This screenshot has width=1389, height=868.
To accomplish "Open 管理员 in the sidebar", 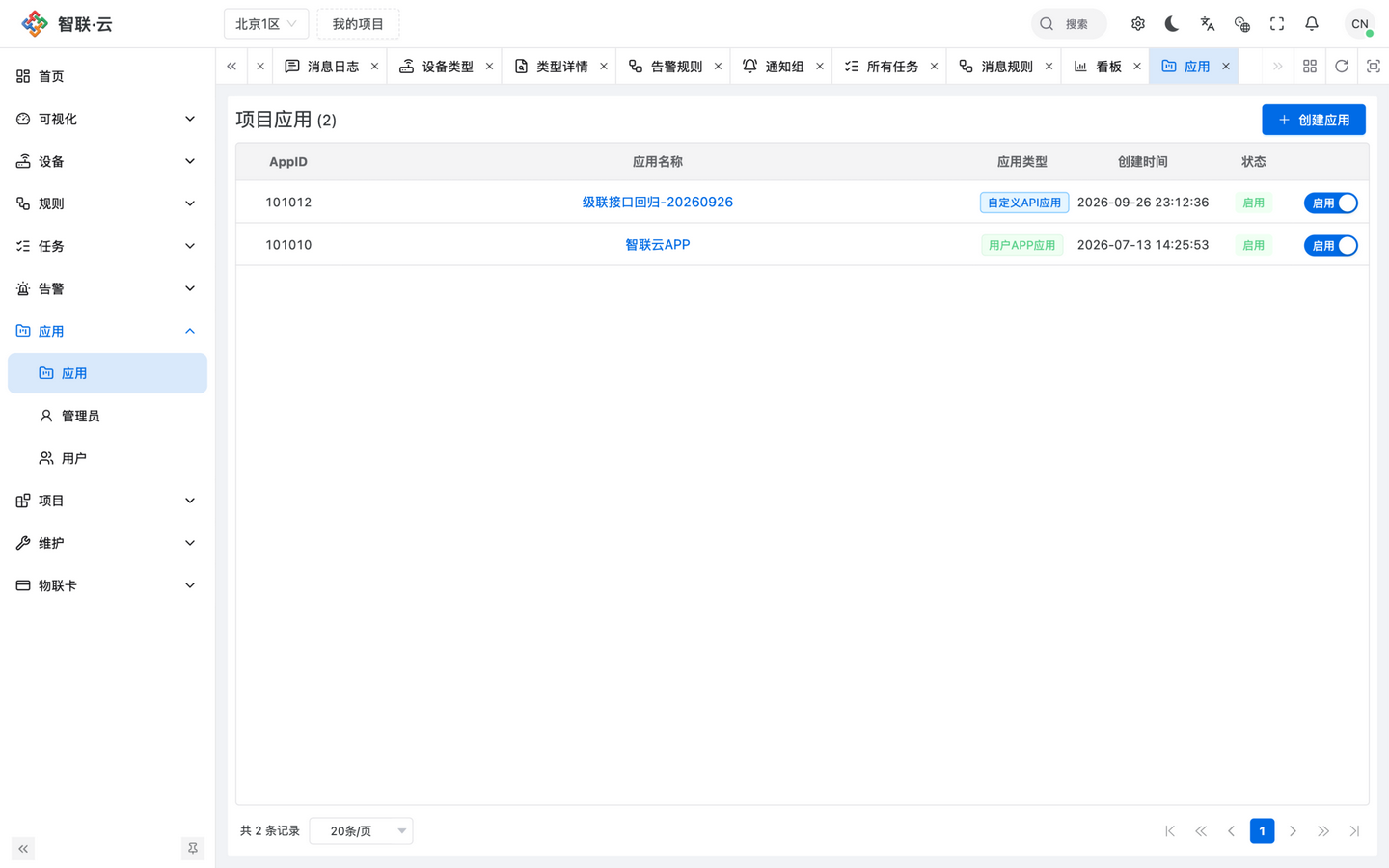I will pyautogui.click(x=107, y=416).
